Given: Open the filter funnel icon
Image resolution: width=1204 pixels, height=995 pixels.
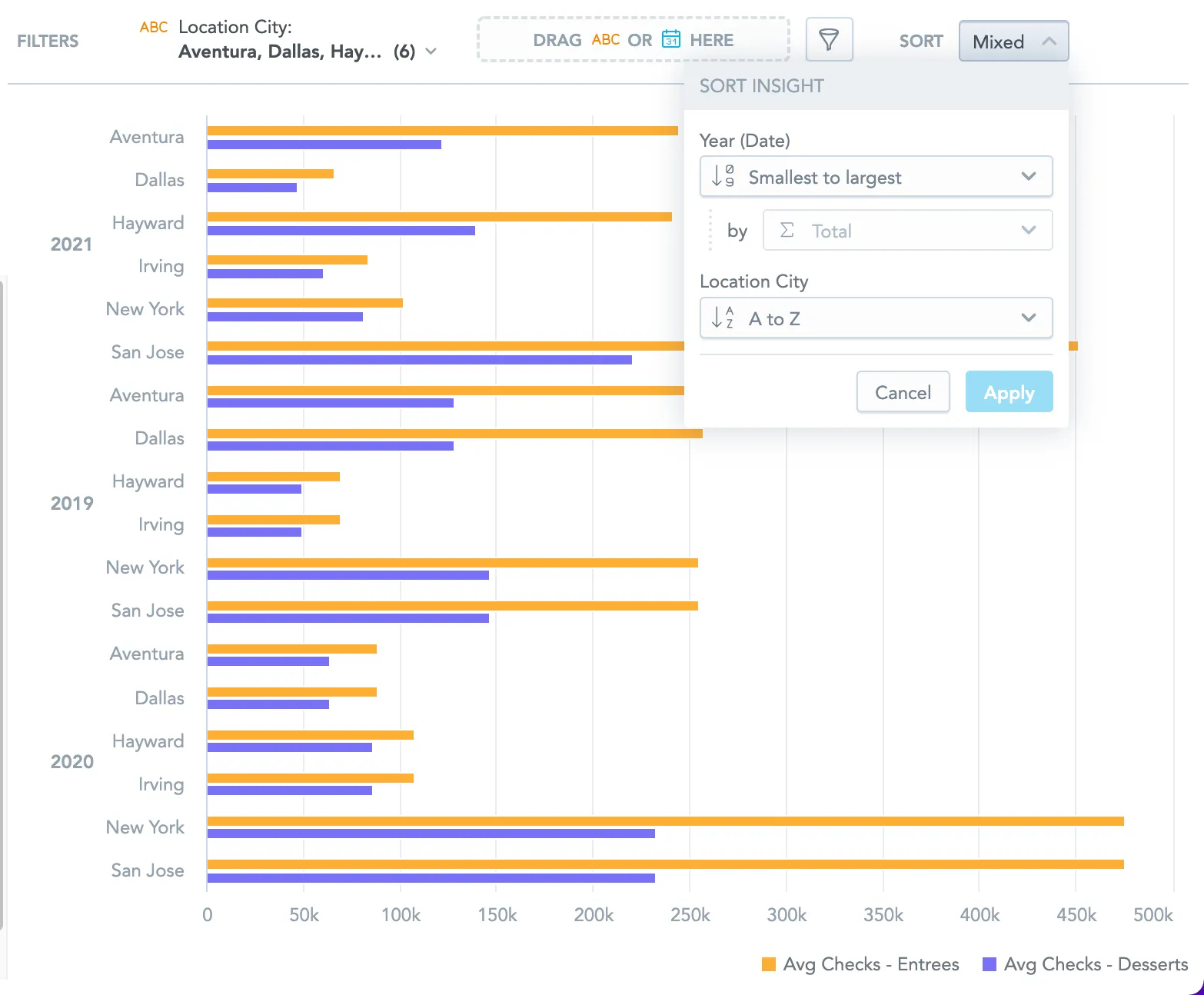Looking at the screenshot, I should tap(829, 39).
